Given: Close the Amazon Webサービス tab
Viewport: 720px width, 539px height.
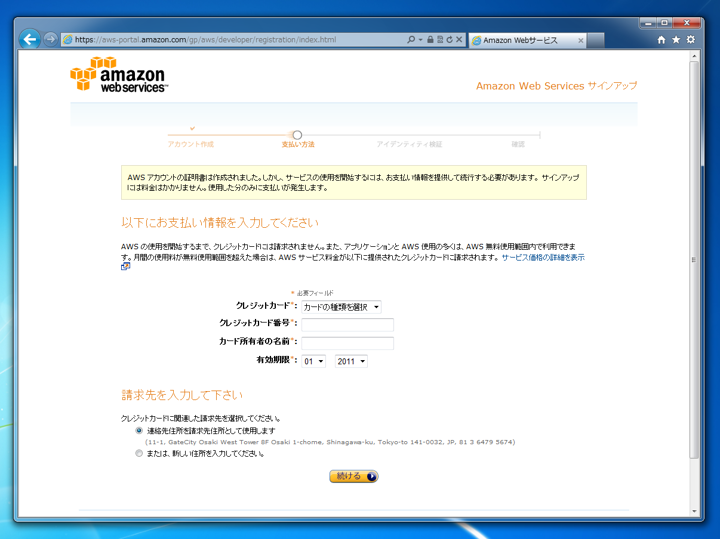Looking at the screenshot, I should tap(580, 40).
